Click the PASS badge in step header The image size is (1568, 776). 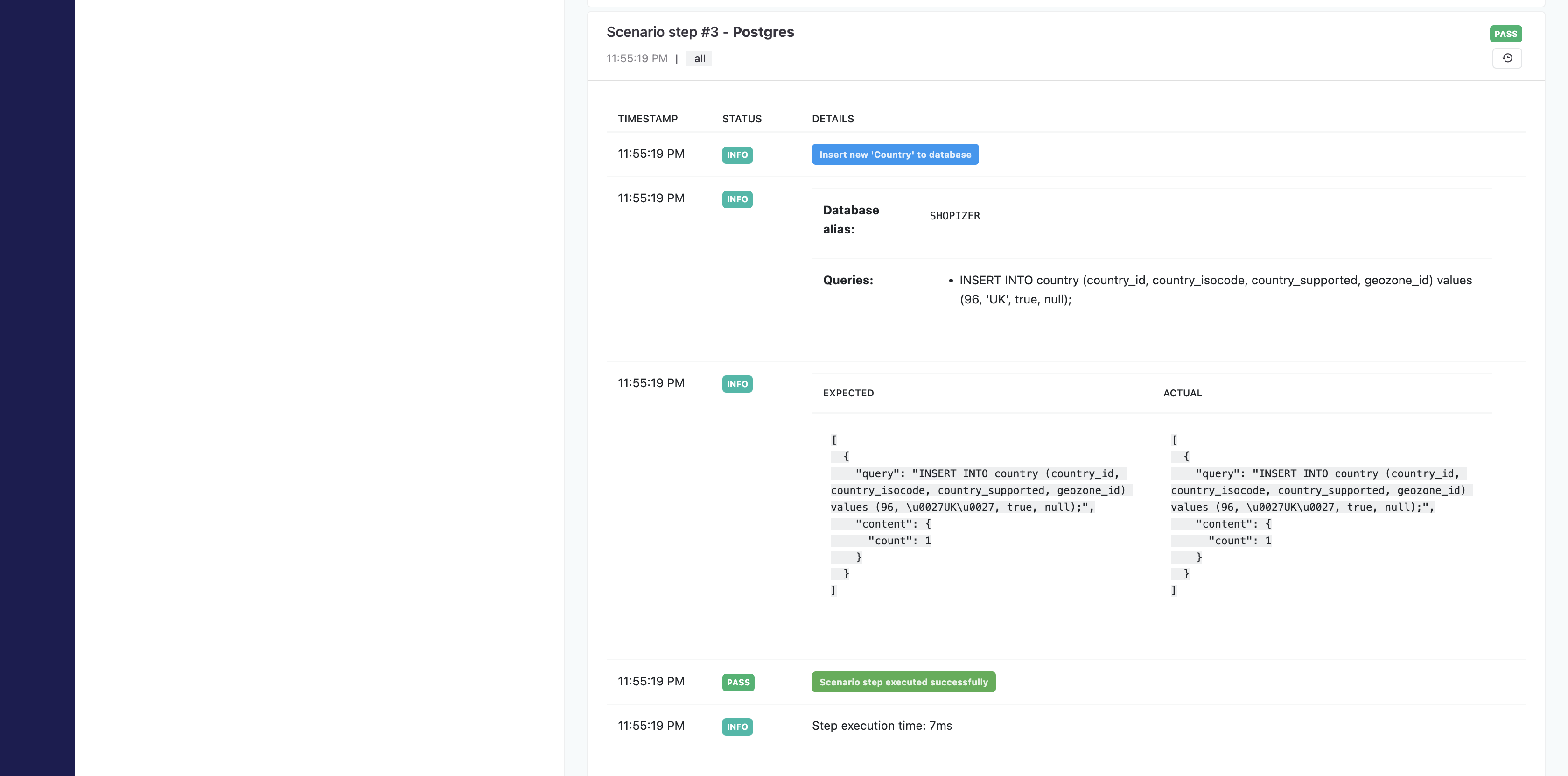[x=1505, y=34]
